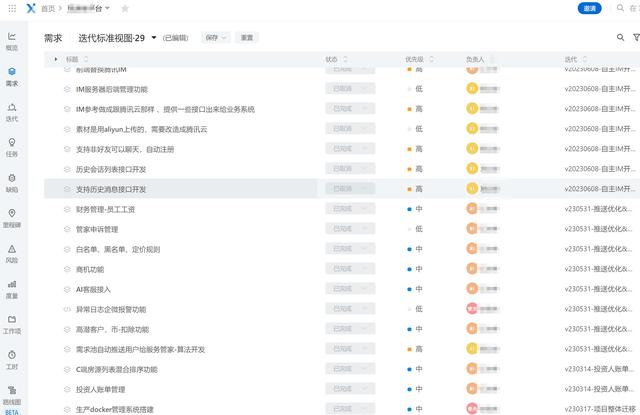The height and width of the screenshot is (415, 640).
Task: Open status dropdown for 管家申诉管理
Action: (350, 229)
